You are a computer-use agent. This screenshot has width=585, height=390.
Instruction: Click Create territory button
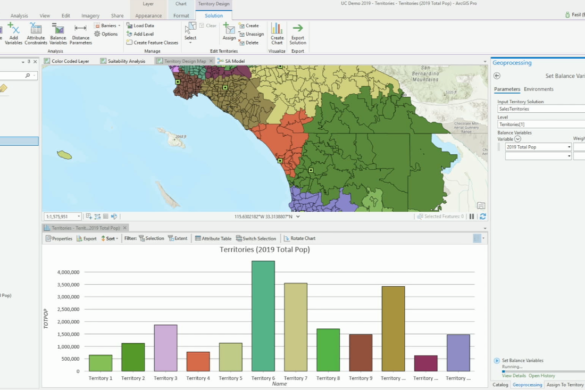[x=249, y=25]
